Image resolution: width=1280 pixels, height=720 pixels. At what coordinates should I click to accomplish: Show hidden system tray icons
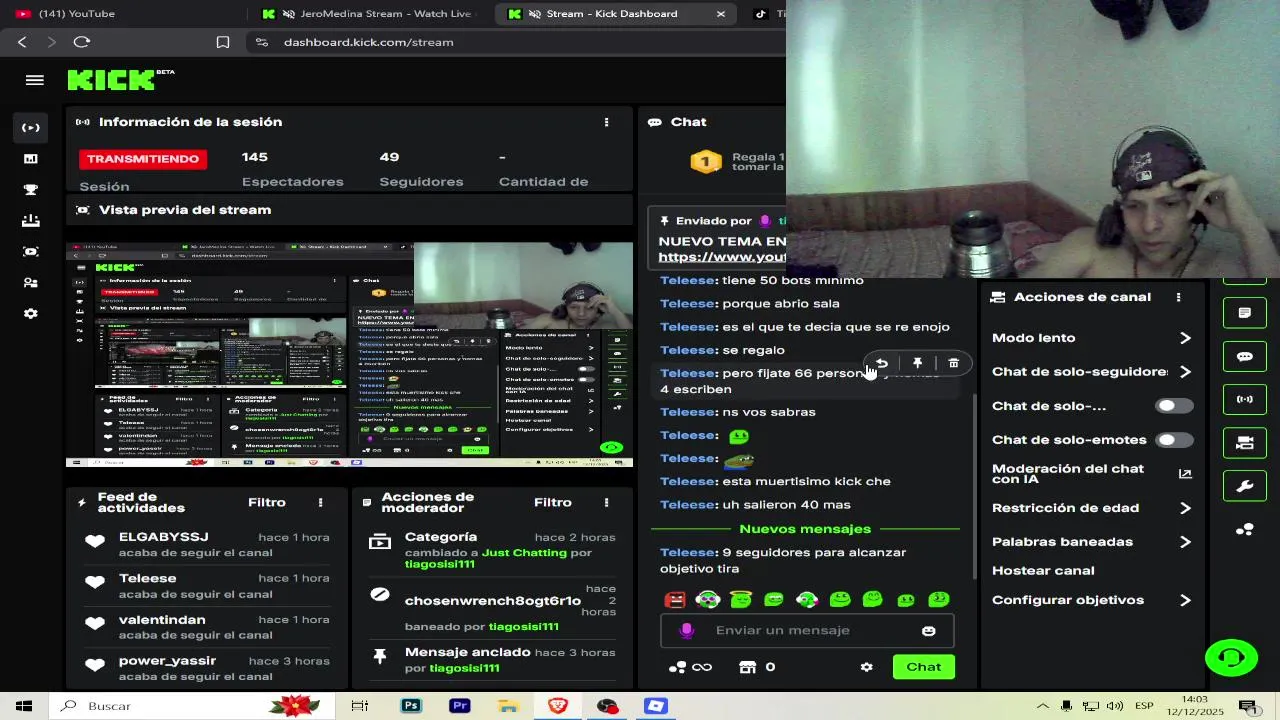tap(1043, 706)
